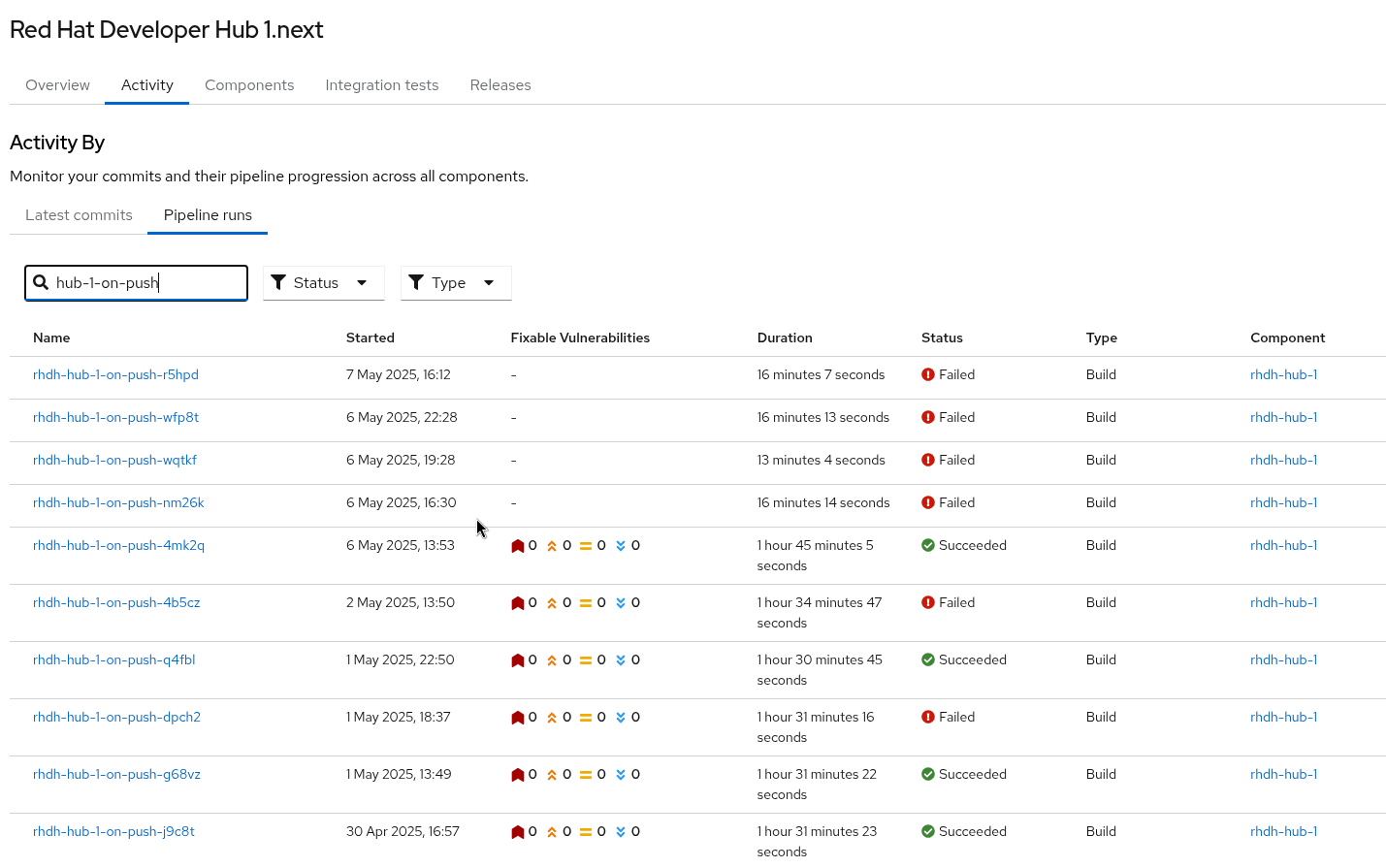Click green Succeeded icon for 4mk2q run
Image resolution: width=1386 pixels, height=868 pixels.
pos(928,545)
